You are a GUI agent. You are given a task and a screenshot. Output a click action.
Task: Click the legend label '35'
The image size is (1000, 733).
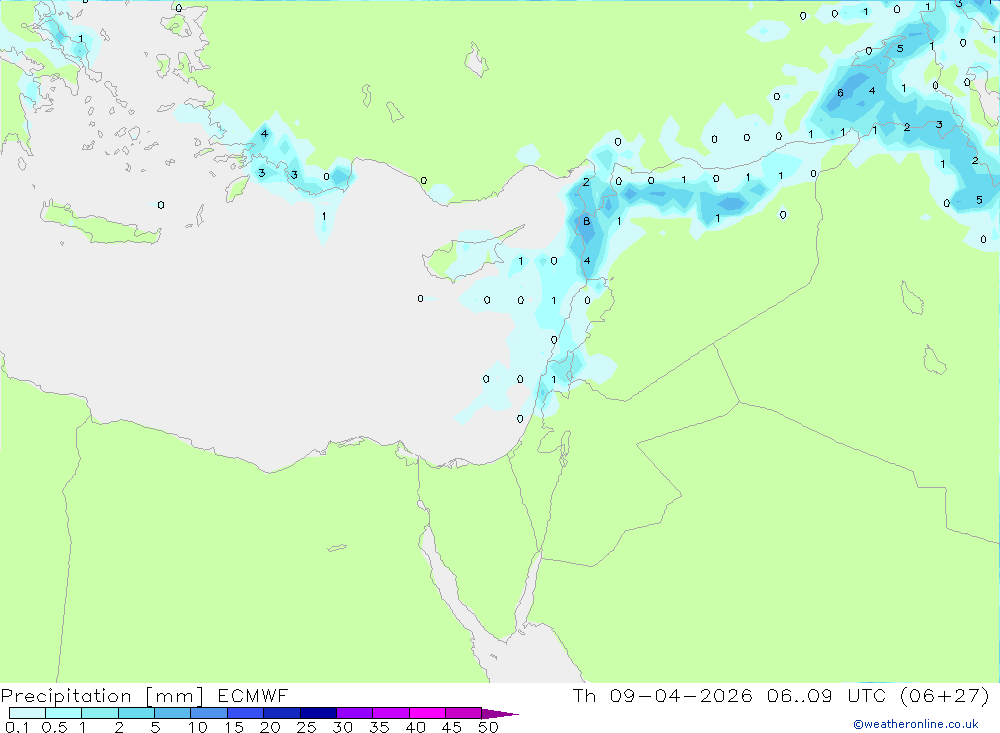point(379,727)
